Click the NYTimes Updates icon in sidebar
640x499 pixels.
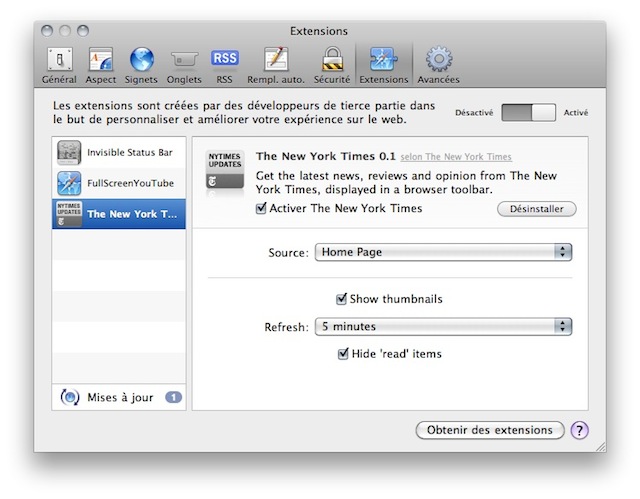click(69, 214)
